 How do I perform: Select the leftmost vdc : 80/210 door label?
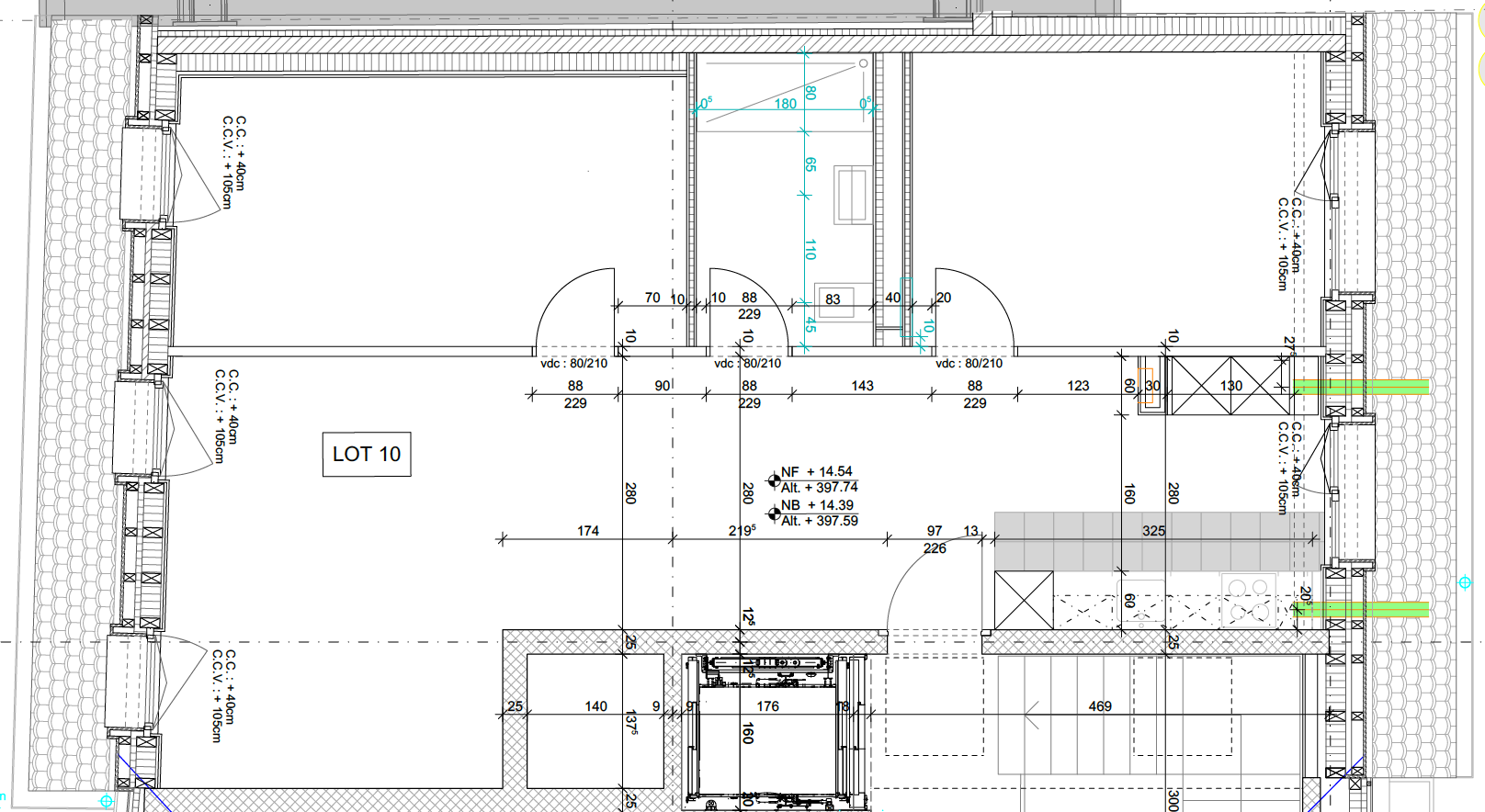point(573,364)
